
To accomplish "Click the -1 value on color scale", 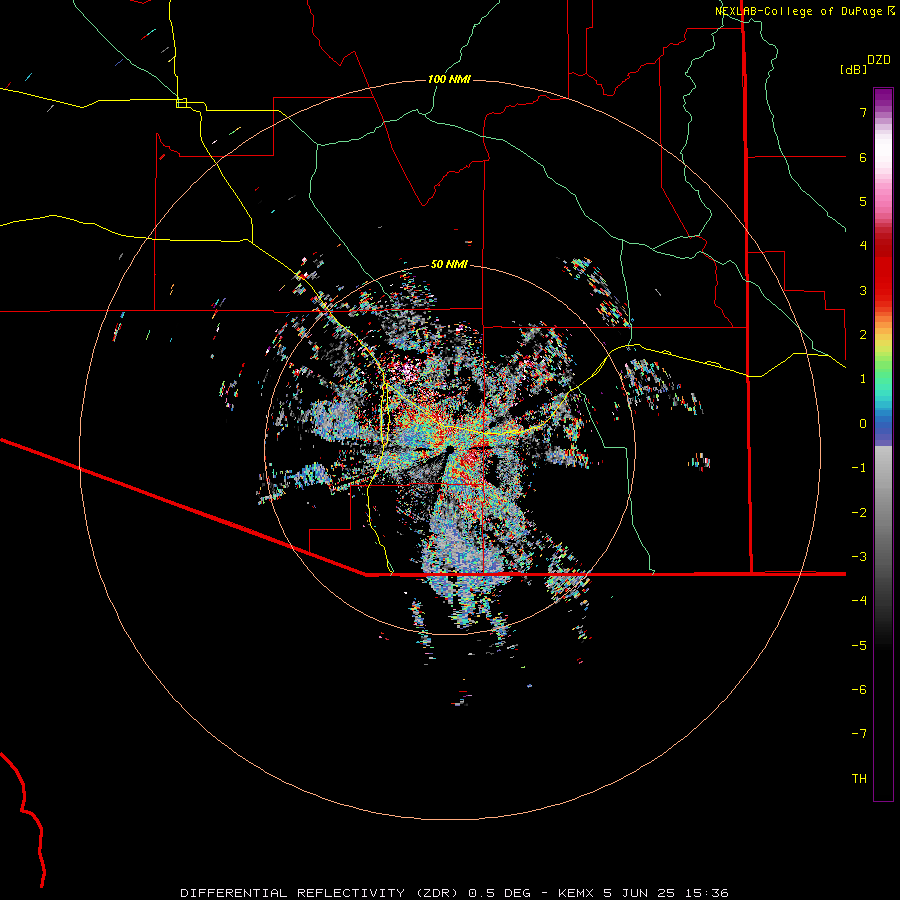I will click(859, 468).
